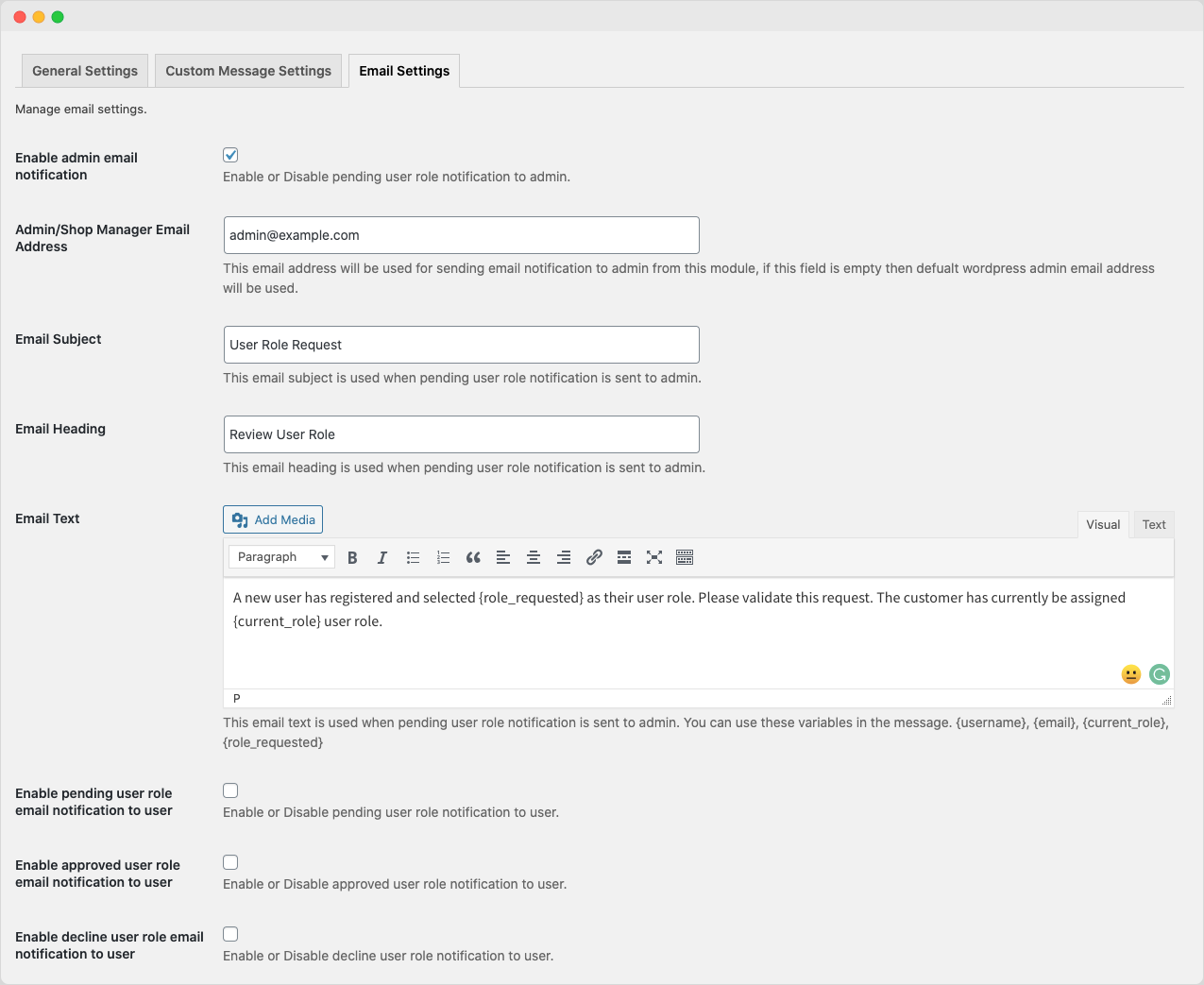
Task: Open the Paragraph style dropdown
Action: tap(280, 557)
